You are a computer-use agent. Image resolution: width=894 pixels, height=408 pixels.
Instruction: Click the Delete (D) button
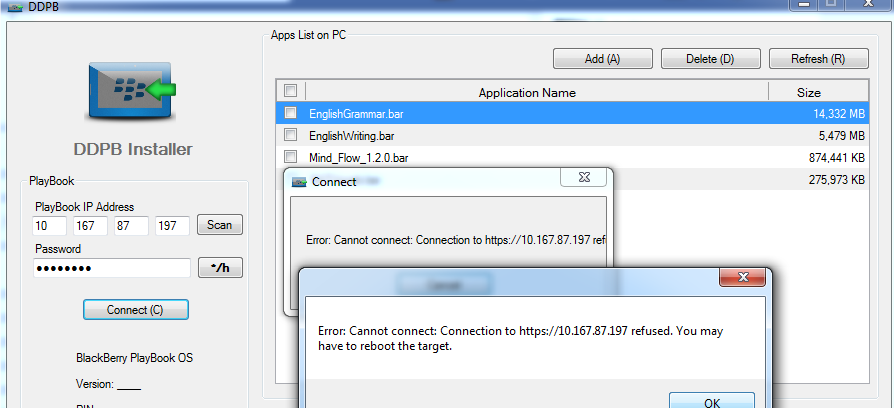pos(710,59)
